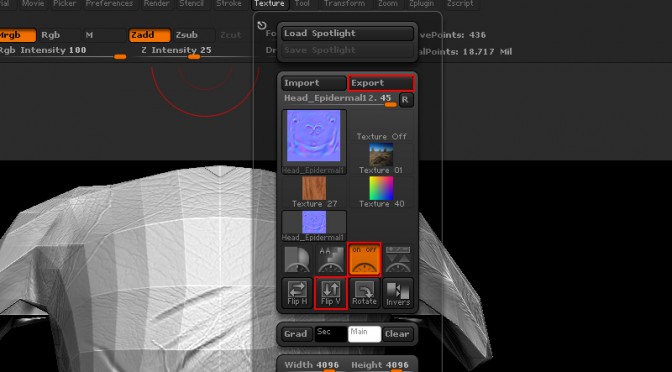Click the Flip H icon

point(297,293)
